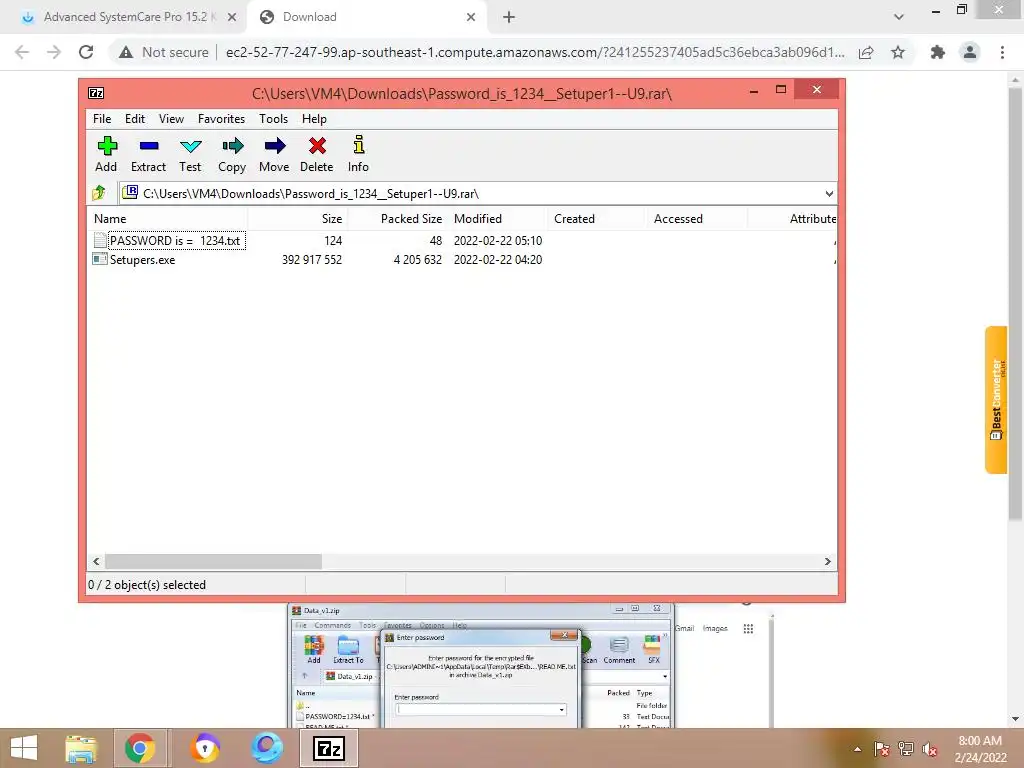Image resolution: width=1024 pixels, height=768 pixels.
Task: Sort by Size column header
Action: [x=298, y=219]
